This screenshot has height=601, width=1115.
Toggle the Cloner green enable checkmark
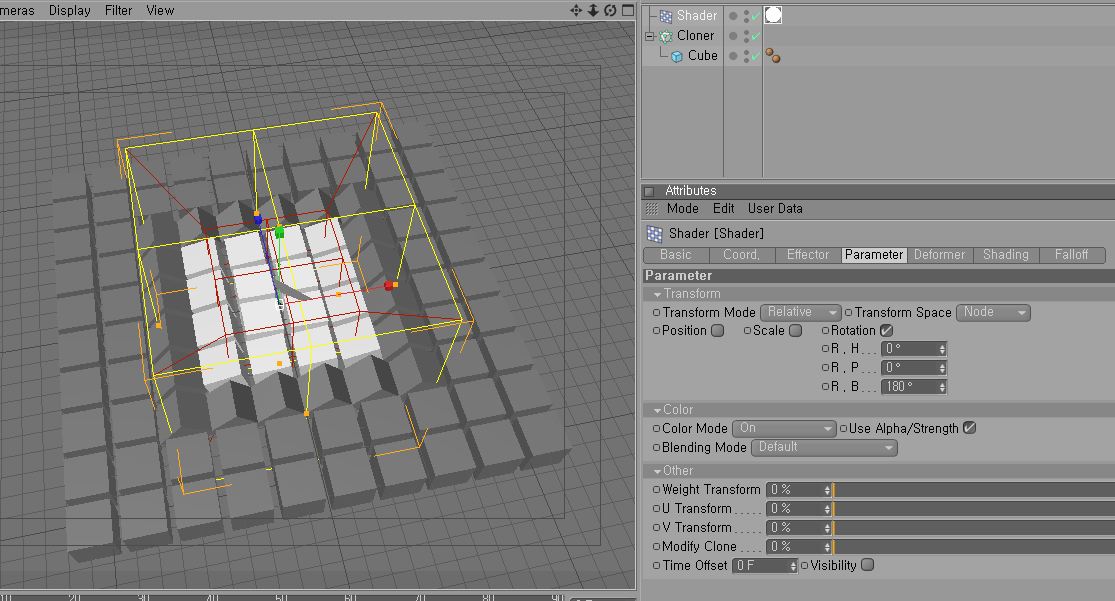coord(755,36)
